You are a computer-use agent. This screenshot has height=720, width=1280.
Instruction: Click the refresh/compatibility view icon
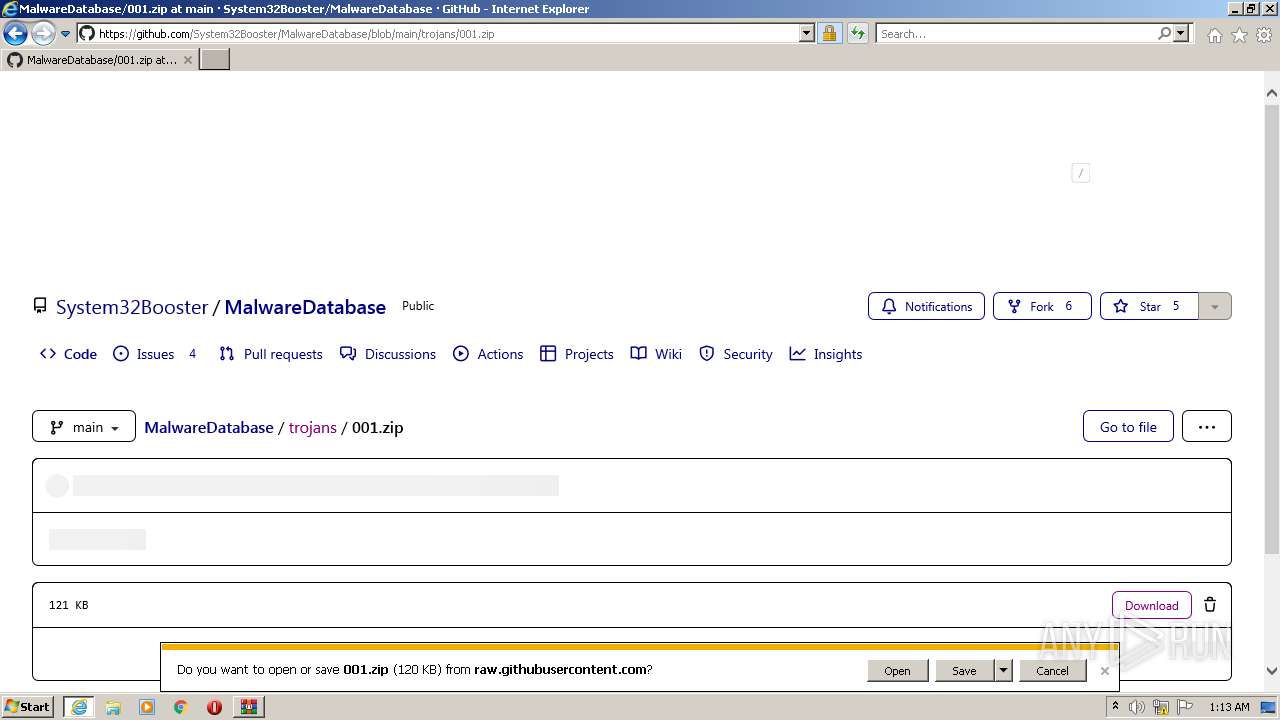(858, 33)
